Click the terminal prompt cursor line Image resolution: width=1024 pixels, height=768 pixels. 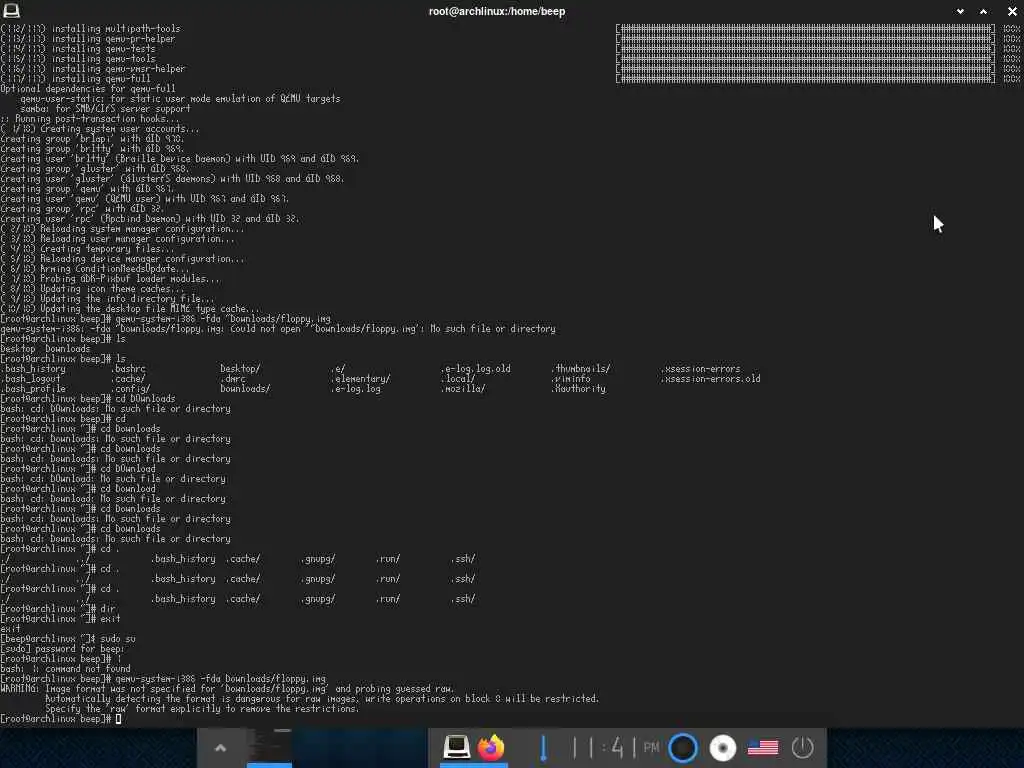61,719
